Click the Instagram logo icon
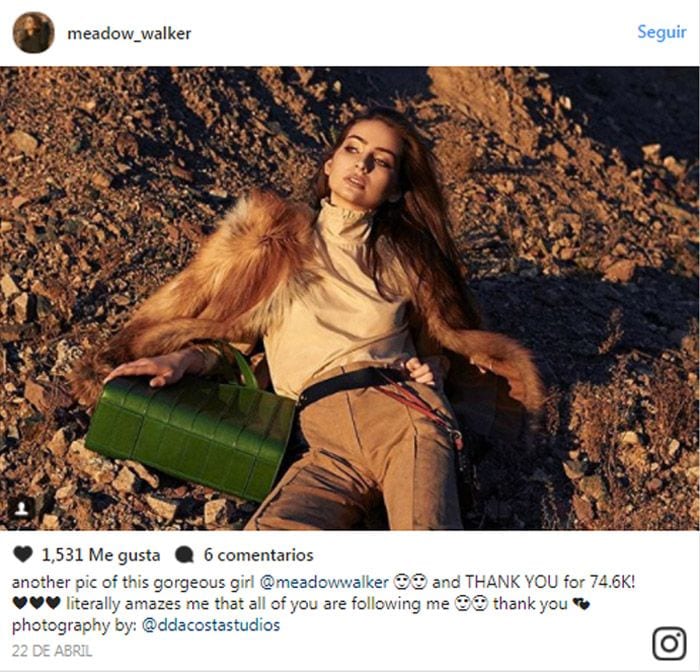The width and height of the screenshot is (700, 672). click(669, 643)
